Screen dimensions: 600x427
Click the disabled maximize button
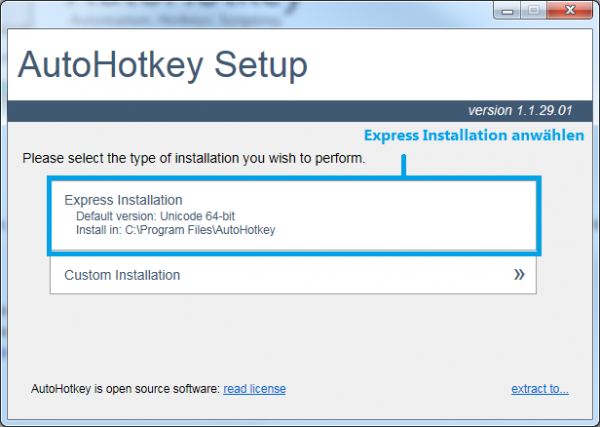(x=531, y=9)
